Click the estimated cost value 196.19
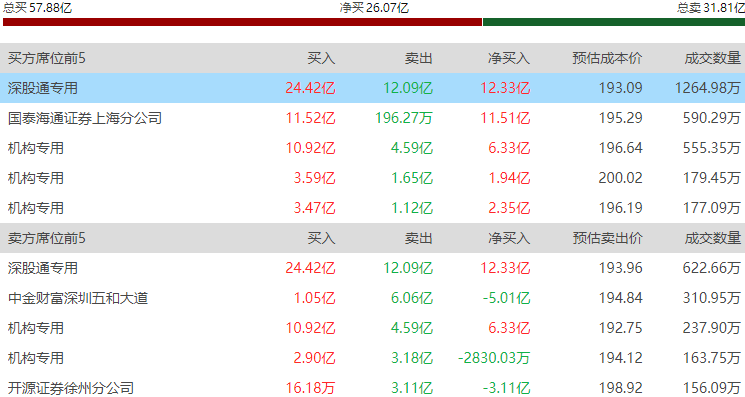 pyautogui.click(x=621, y=208)
